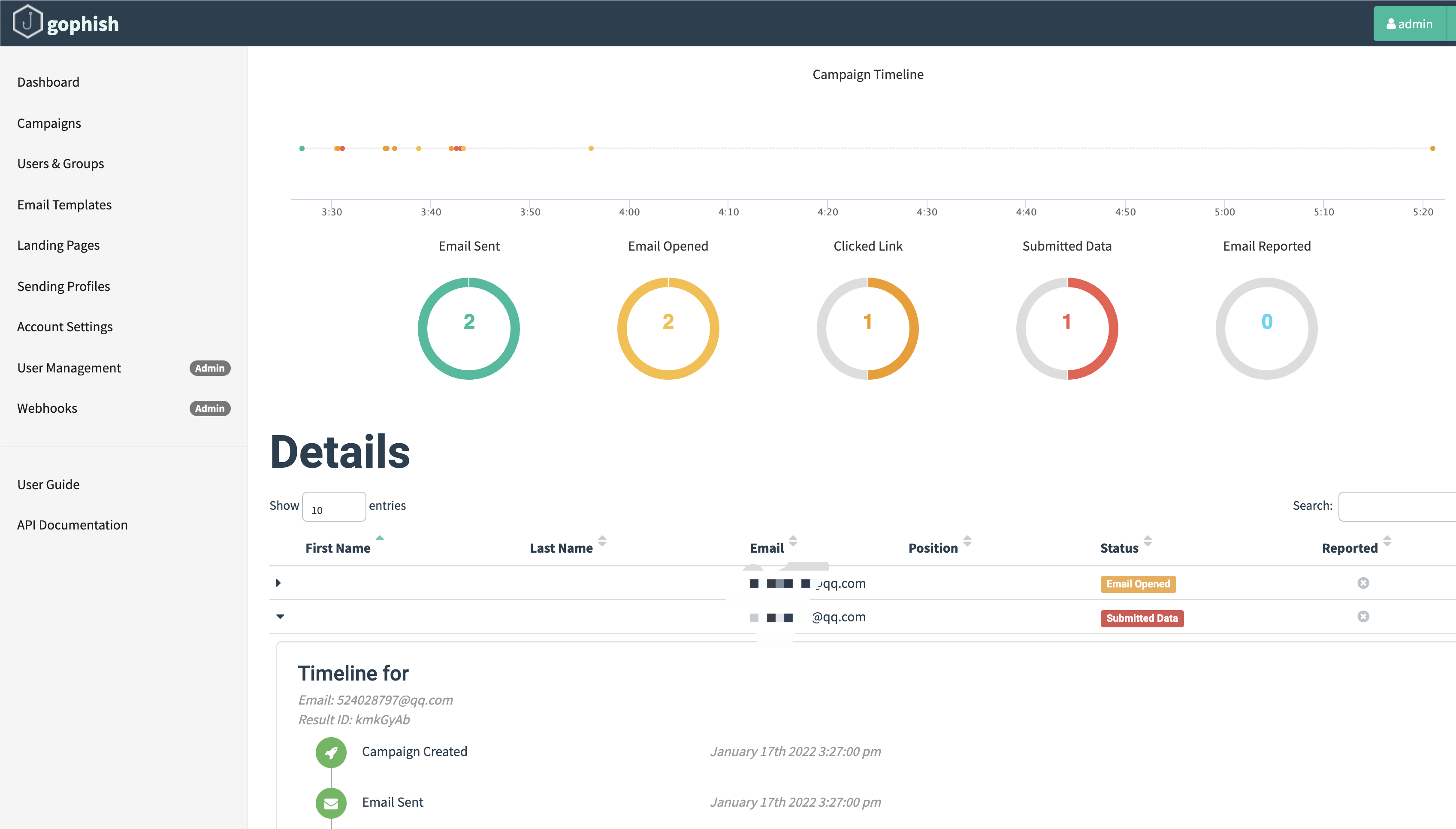Click the gophish hook logo icon
Viewport: 1456px width, 829px height.
pos(27,22)
